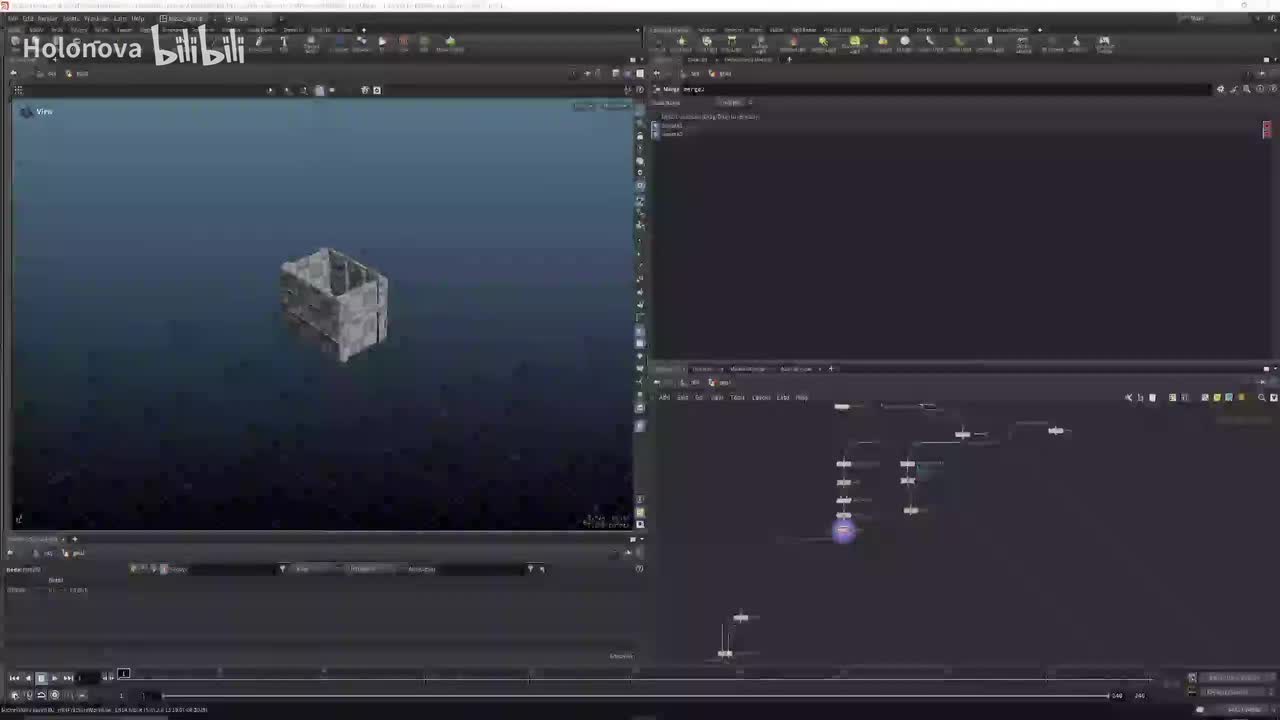Click the stop playback button
This screenshot has width=1280, height=720.
pos(41,678)
